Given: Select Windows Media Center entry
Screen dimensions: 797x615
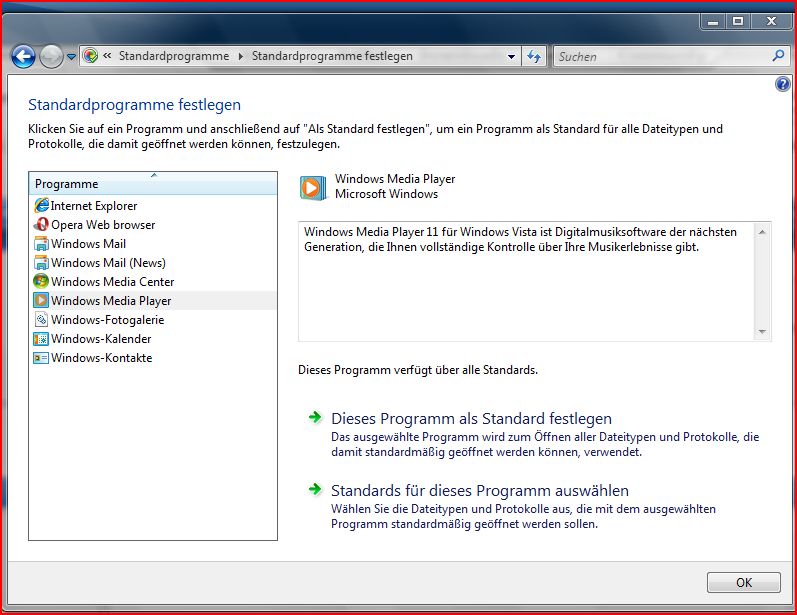Looking at the screenshot, I should (112, 282).
